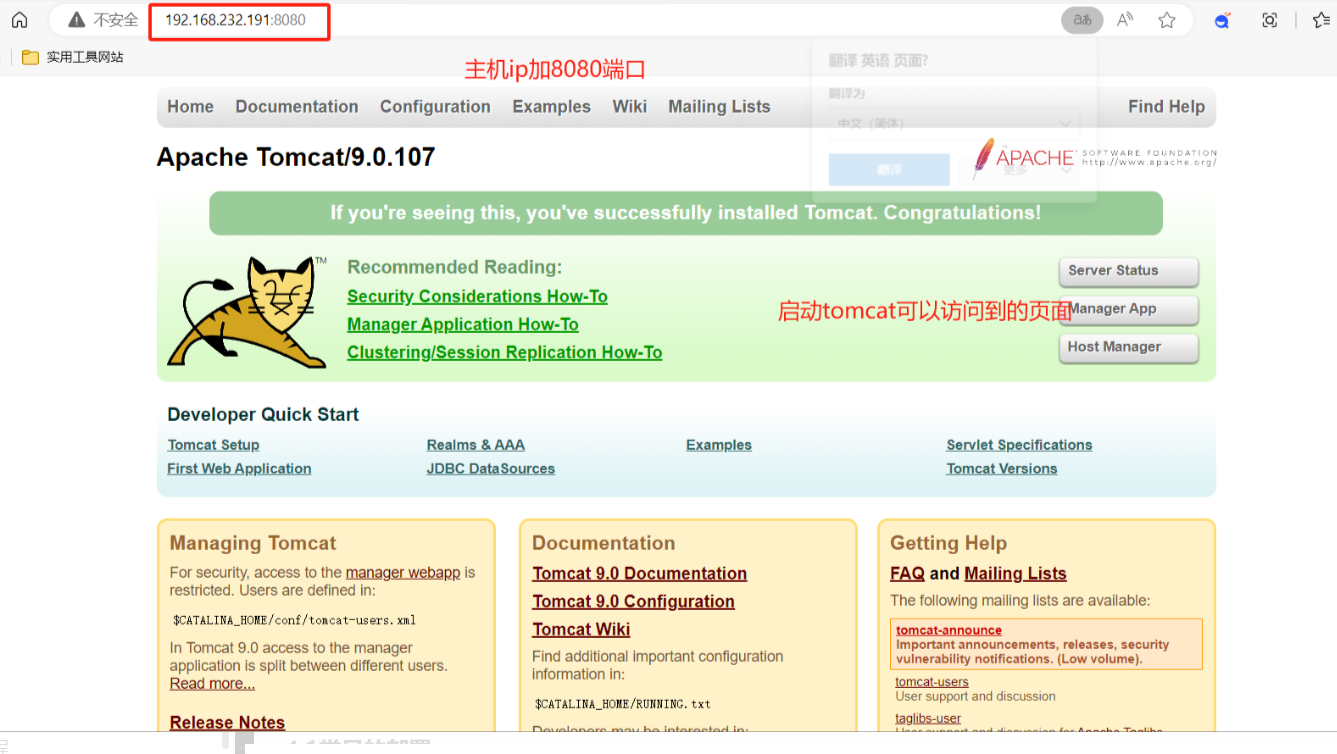Open the Tomcat Versions link

click(1002, 469)
